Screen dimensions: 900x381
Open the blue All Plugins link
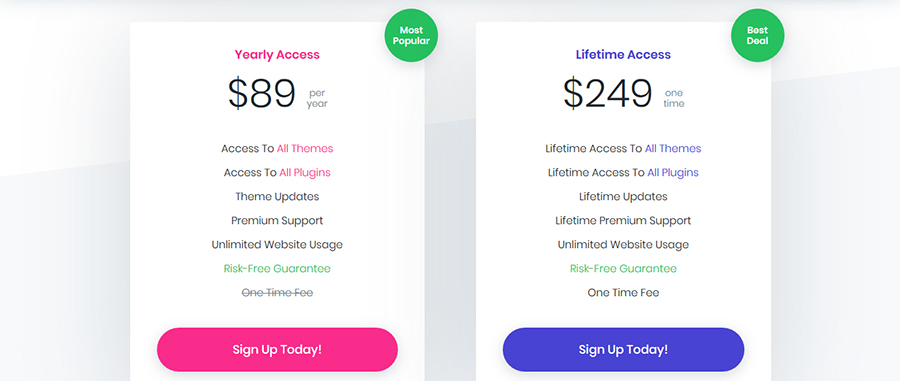(673, 173)
